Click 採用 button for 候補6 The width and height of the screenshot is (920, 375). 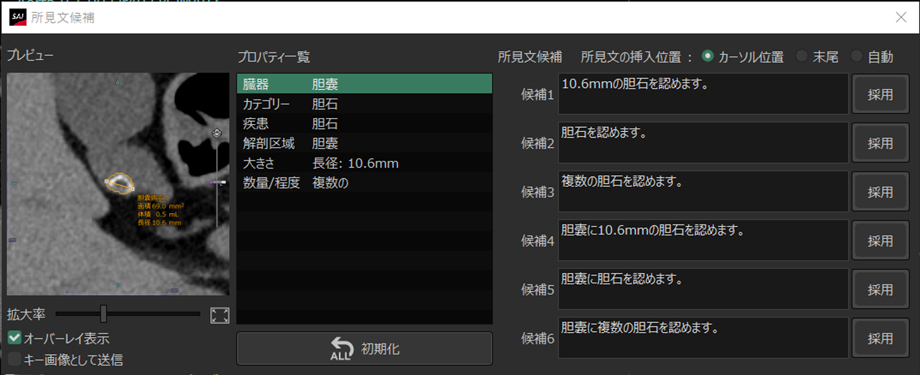(880, 338)
